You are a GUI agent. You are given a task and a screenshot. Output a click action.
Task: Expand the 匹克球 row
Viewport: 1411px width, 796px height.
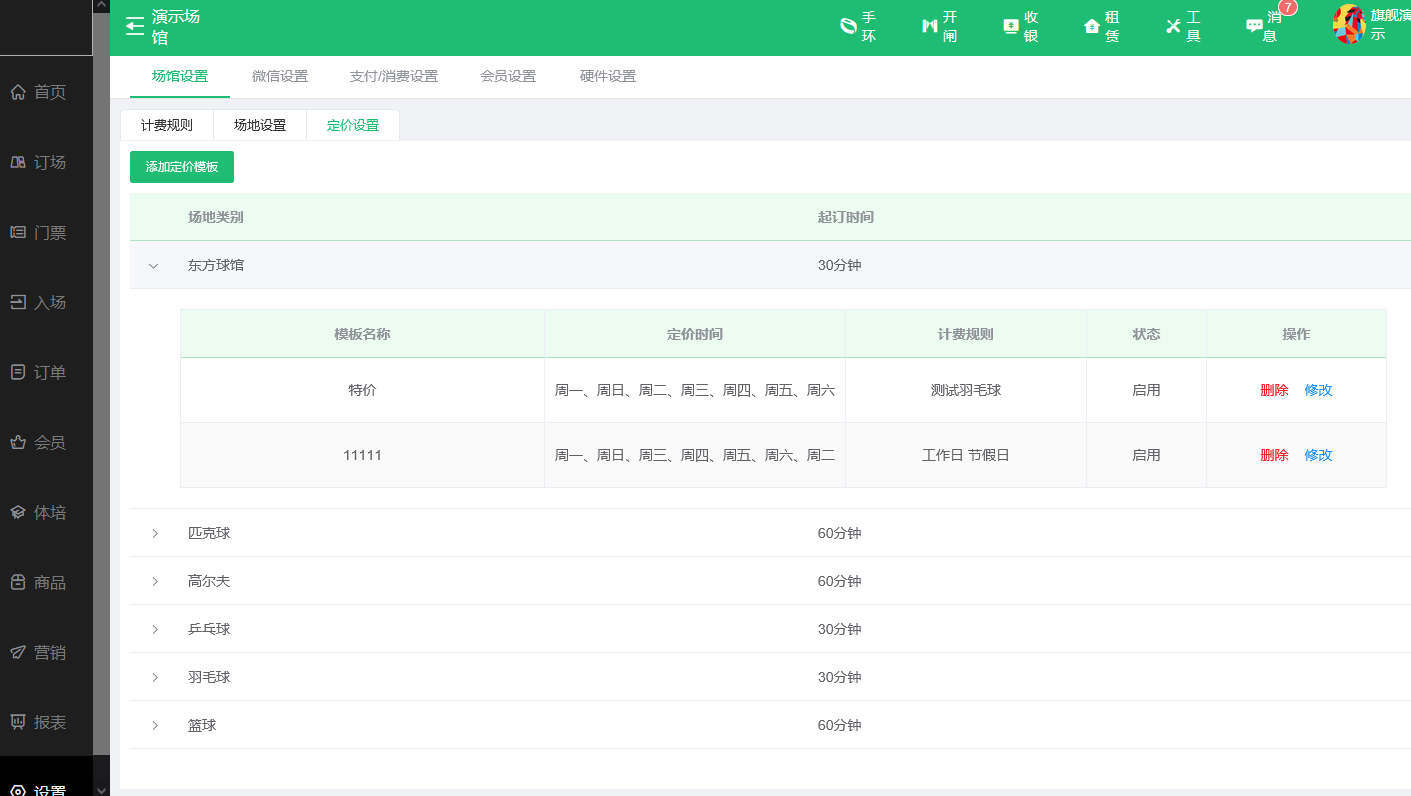click(155, 534)
